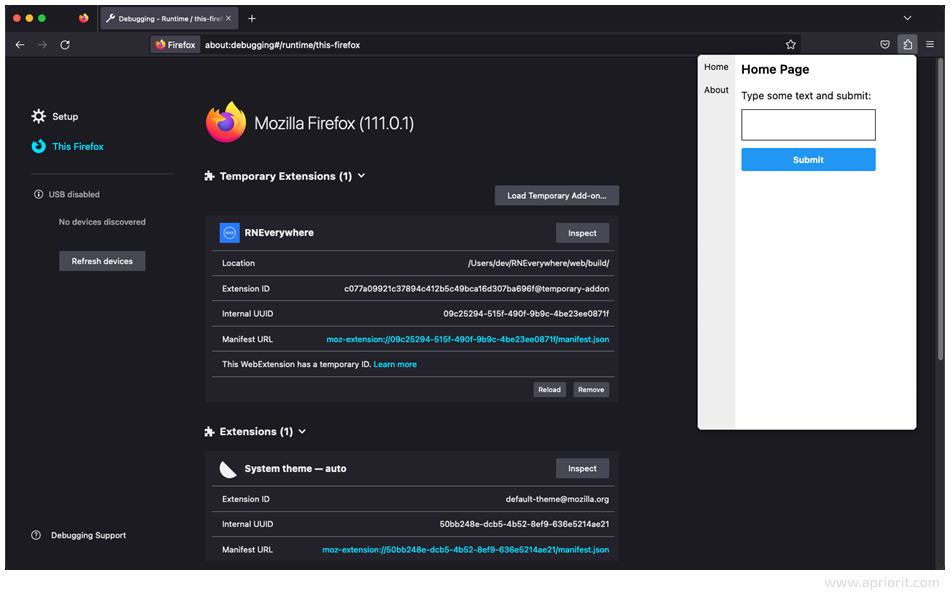950x600 pixels.
Task: Click the RNEverywhere Internal UUID value
Action: 526,314
